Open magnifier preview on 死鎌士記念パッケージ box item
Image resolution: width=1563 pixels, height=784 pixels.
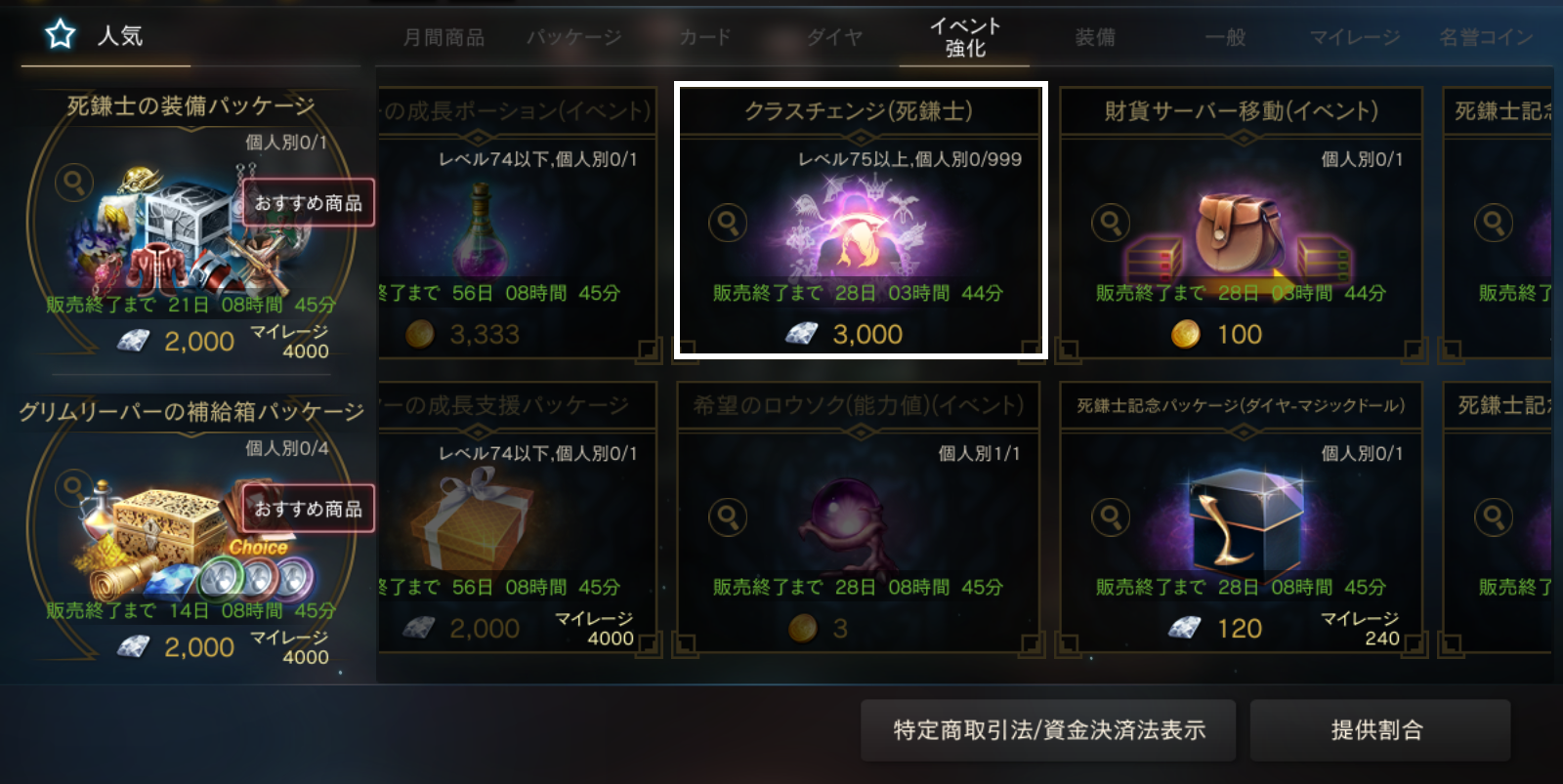tap(1111, 517)
